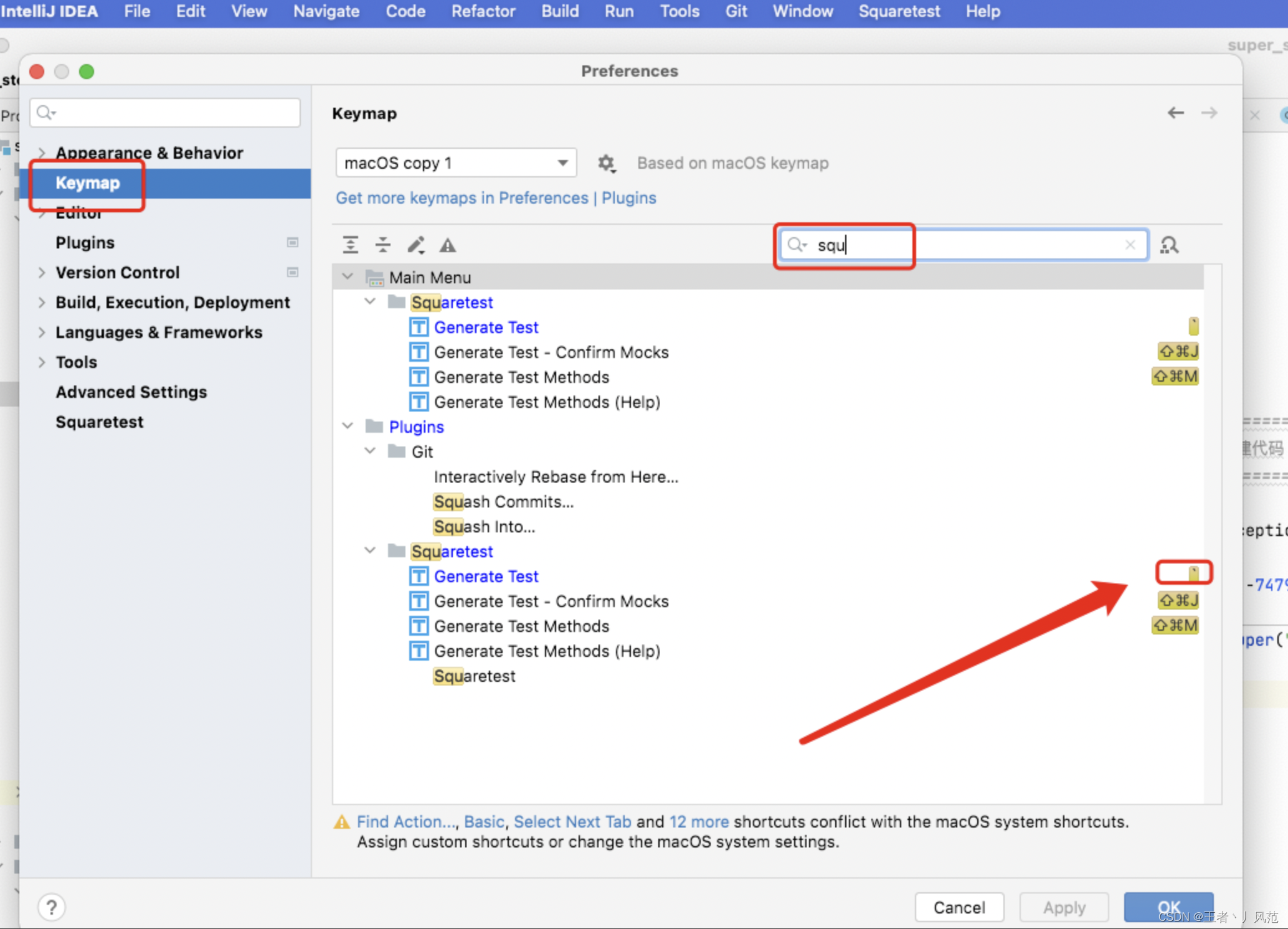Viewport: 1288px width, 929px height.
Task: Expand Build, Execution, Deployment section
Action: click(42, 302)
